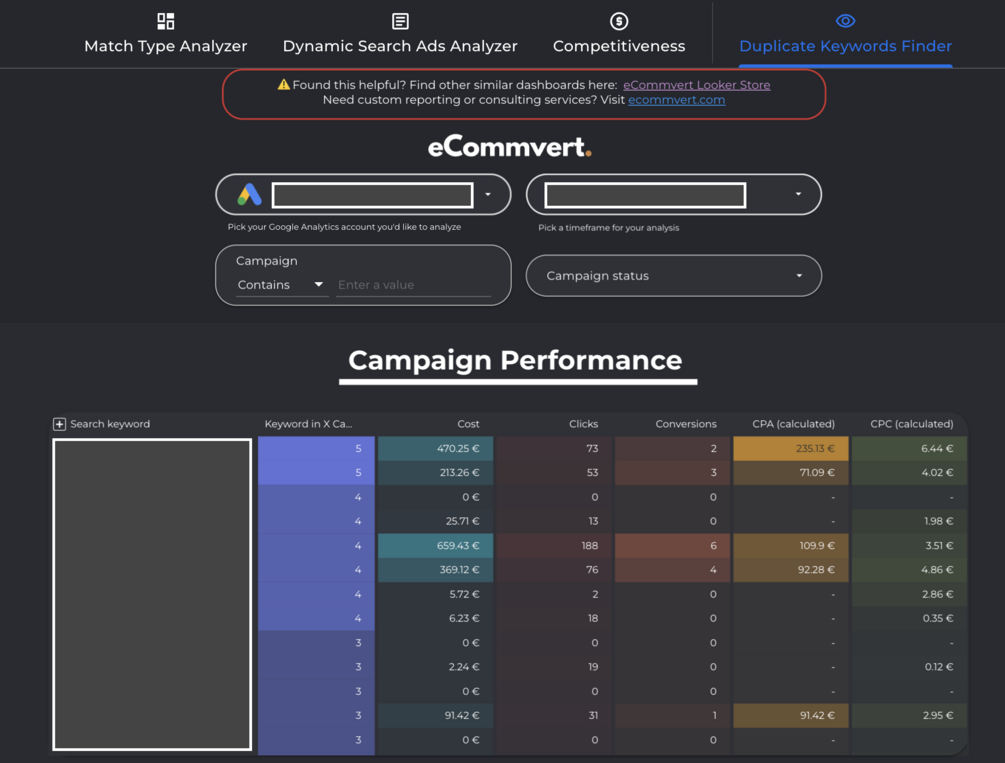Expand the Contains condition dropdown

[x=281, y=285]
